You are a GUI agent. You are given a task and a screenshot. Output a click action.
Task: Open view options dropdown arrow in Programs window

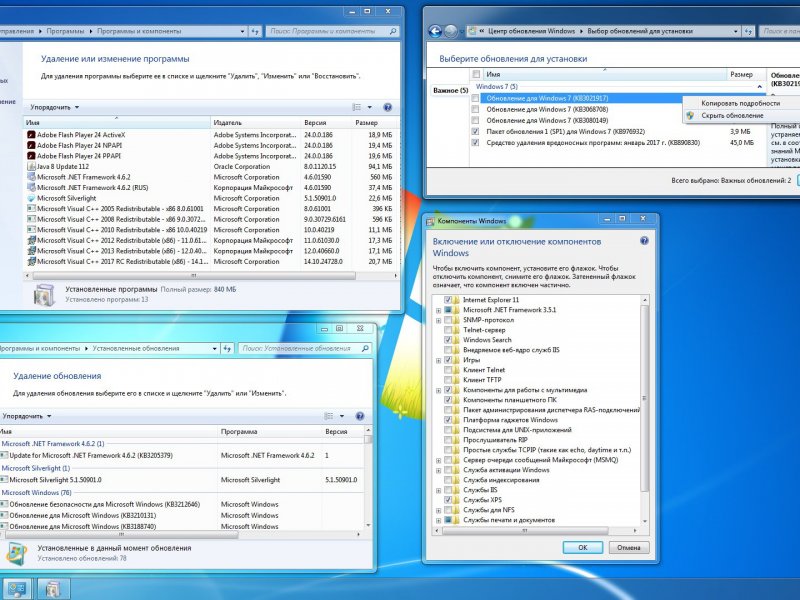369,107
